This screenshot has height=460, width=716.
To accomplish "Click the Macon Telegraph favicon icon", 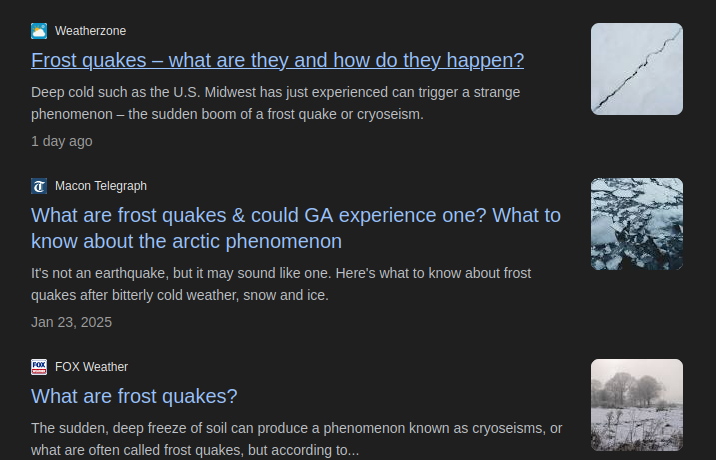I will coord(39,186).
